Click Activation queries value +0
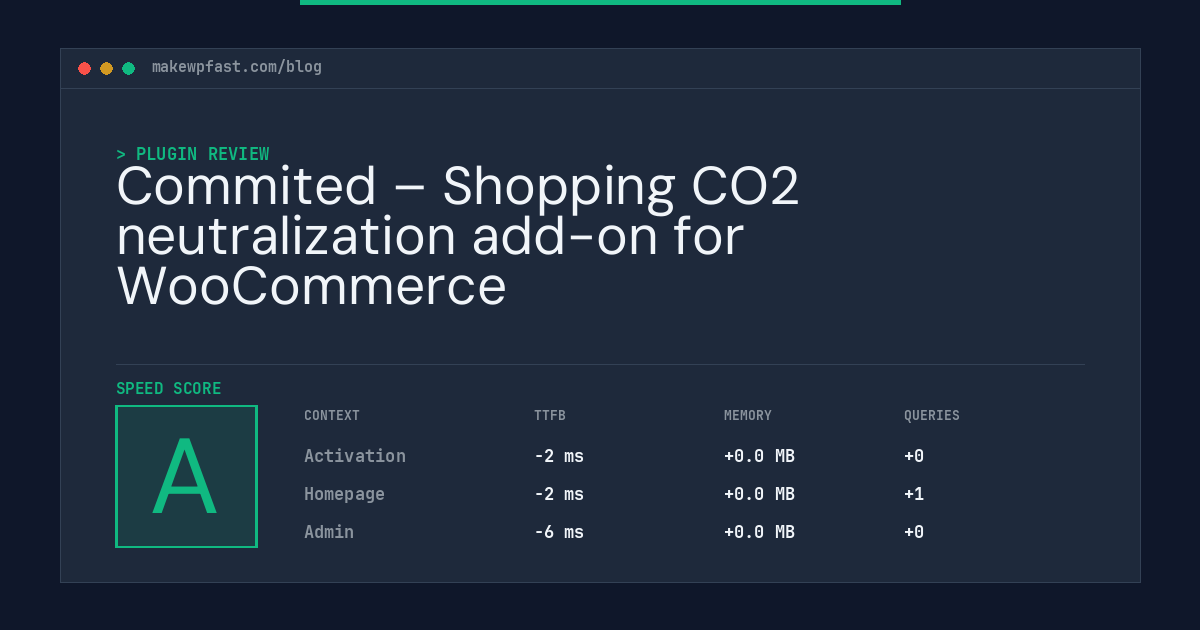 914,456
